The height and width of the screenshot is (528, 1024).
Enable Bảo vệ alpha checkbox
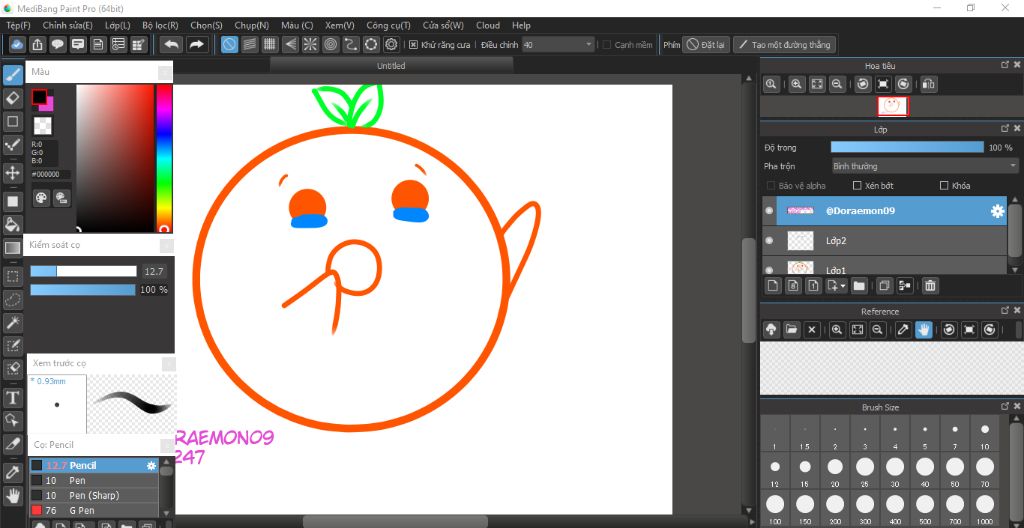pyautogui.click(x=771, y=186)
